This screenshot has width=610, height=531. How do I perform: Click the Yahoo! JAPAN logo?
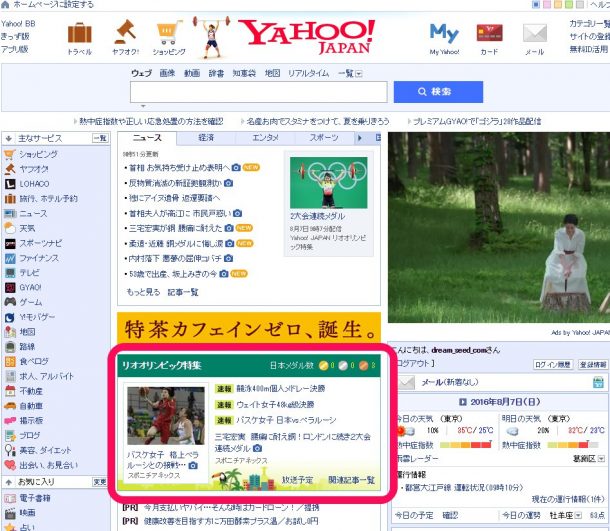tap(306, 37)
